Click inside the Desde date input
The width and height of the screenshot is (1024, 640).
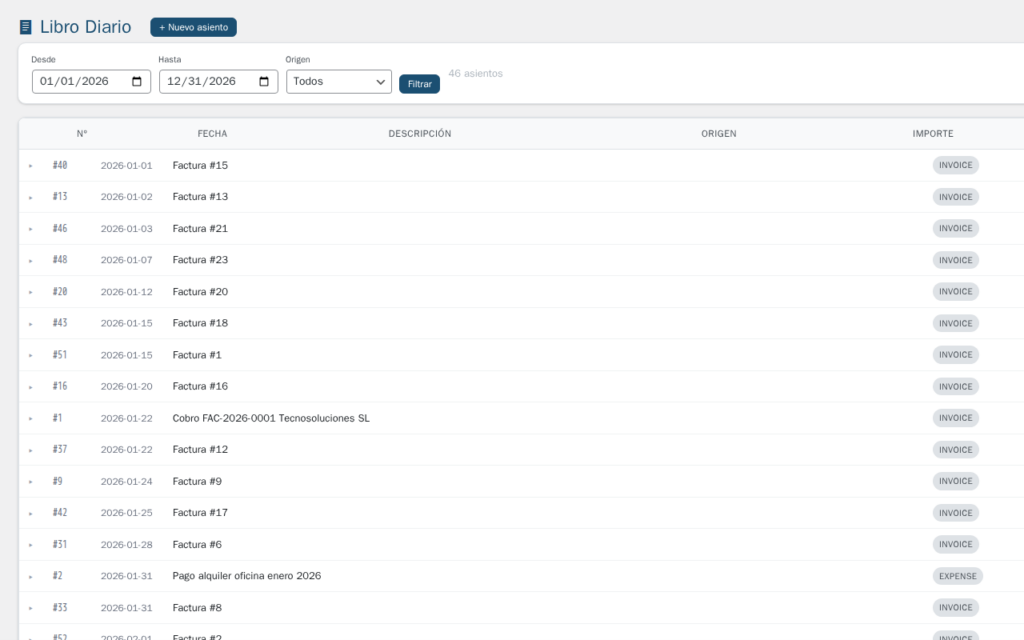[80, 81]
